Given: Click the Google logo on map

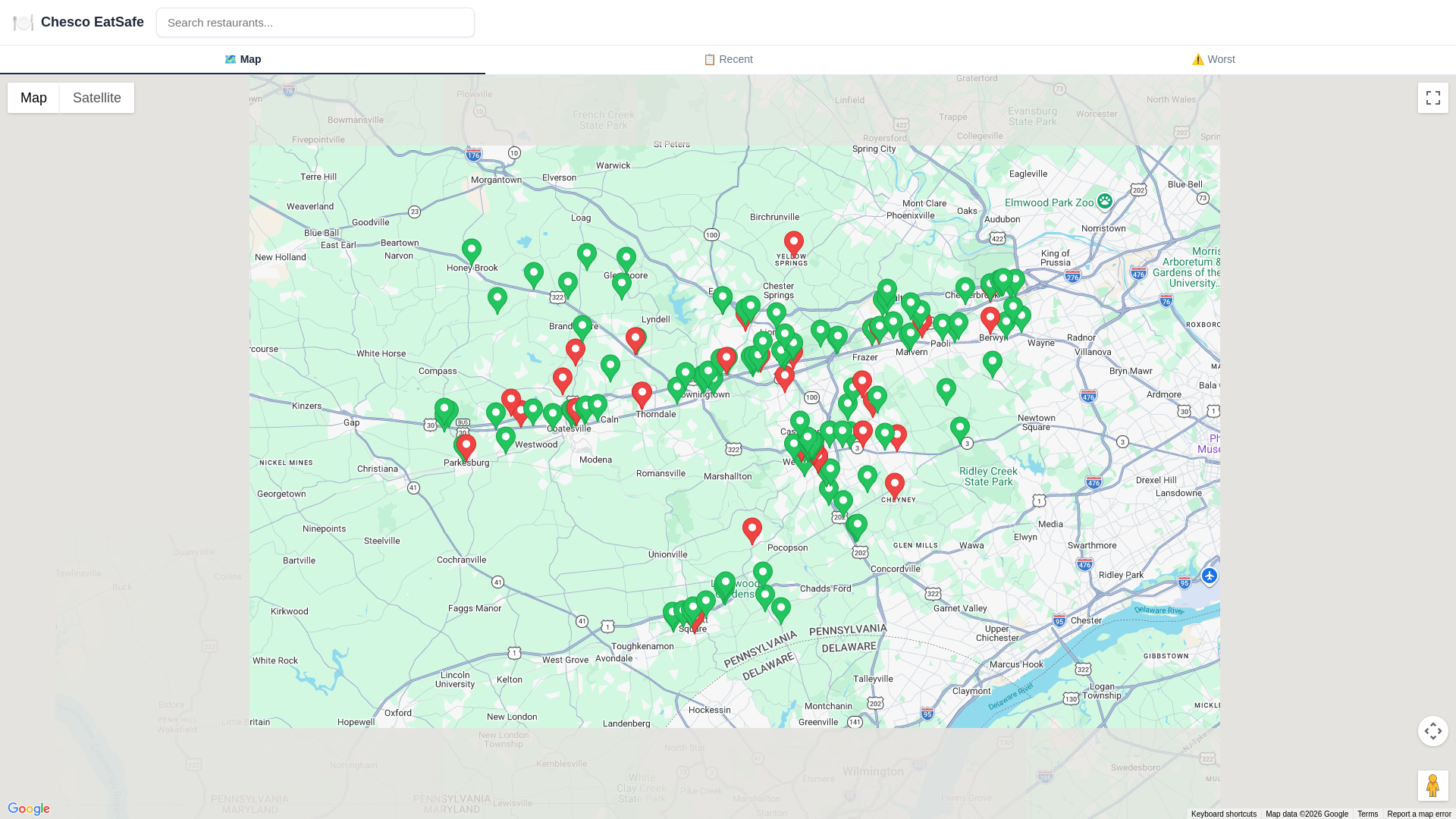Looking at the screenshot, I should click(x=29, y=809).
